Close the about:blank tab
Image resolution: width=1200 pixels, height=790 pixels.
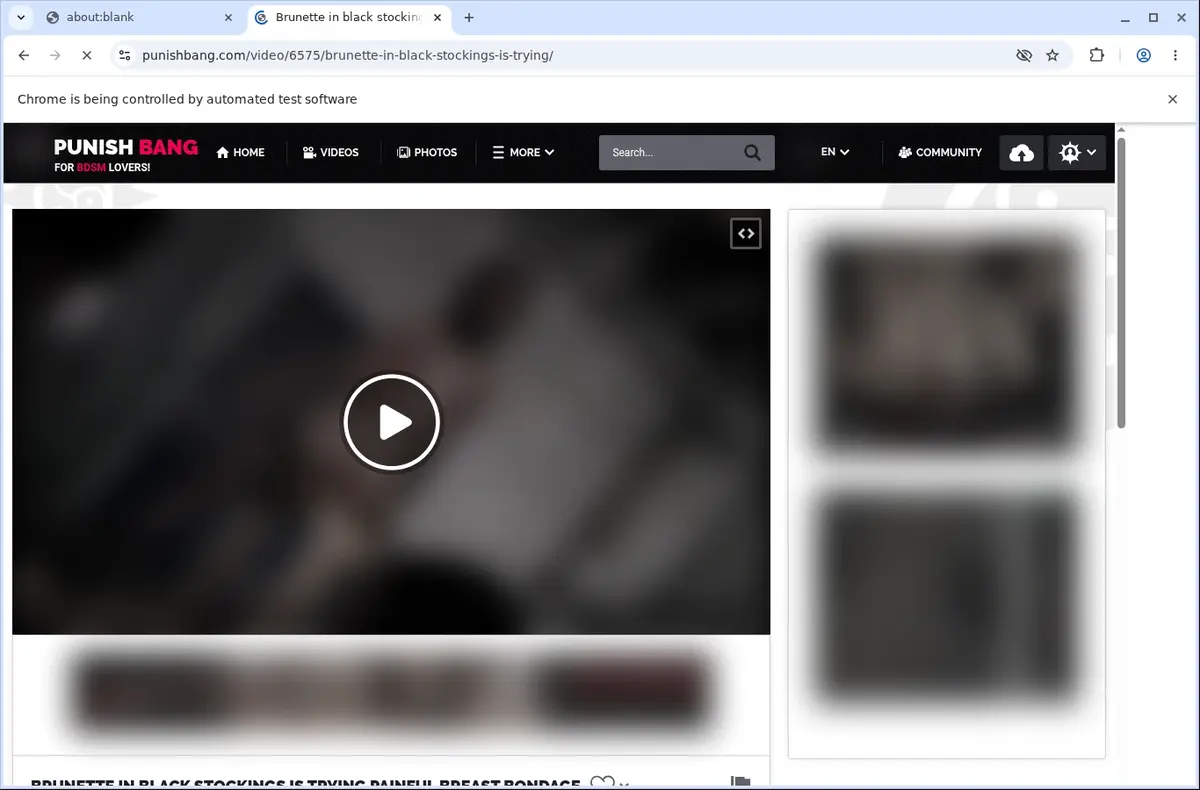(228, 17)
